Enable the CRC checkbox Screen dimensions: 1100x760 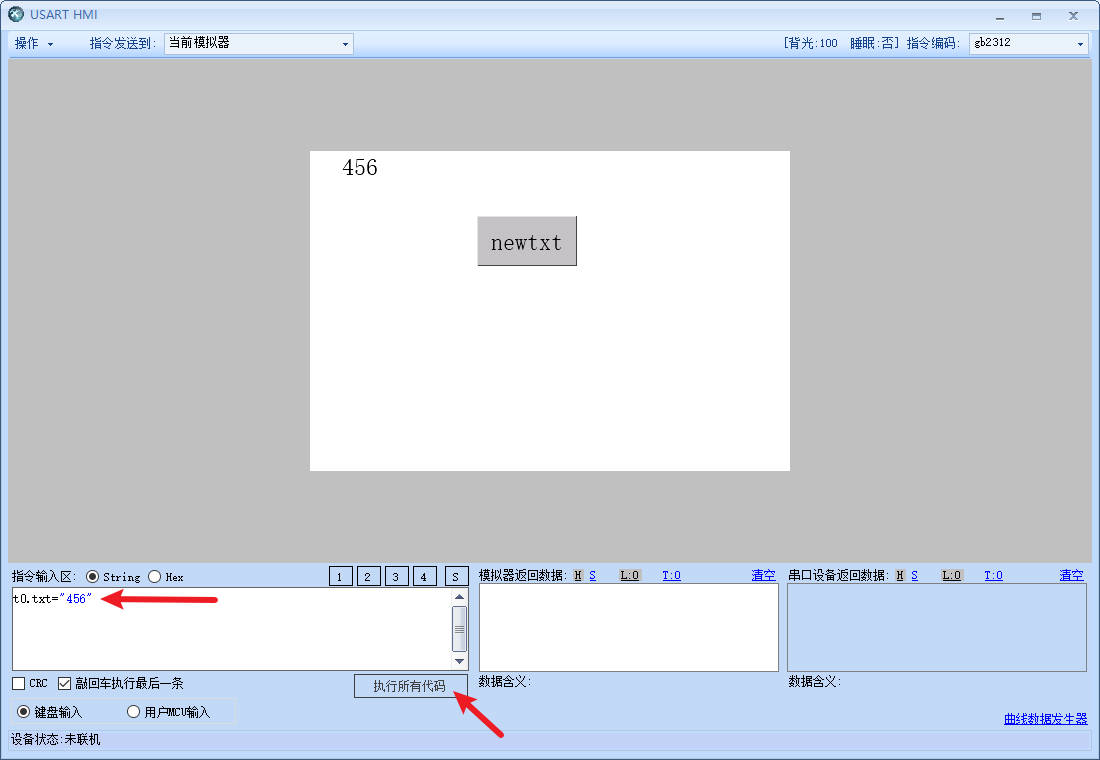pyautogui.click(x=19, y=684)
